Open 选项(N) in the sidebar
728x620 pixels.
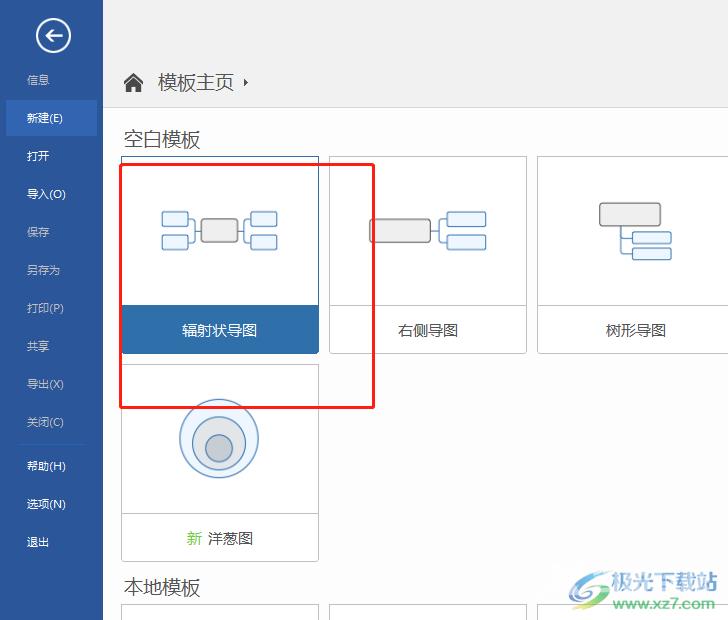click(46, 504)
